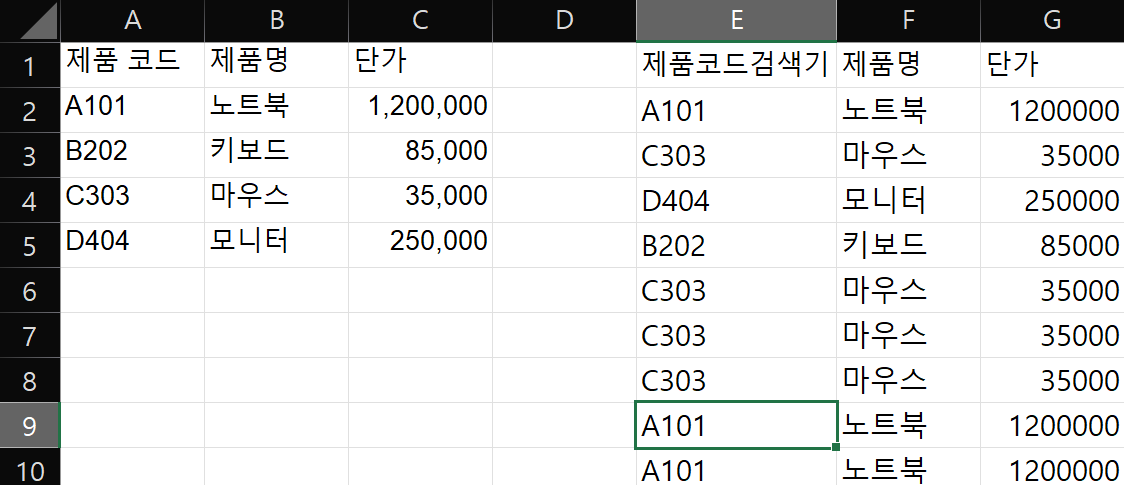Select cell B4 containing 마우스
This screenshot has width=1124, height=485.
pos(277,201)
